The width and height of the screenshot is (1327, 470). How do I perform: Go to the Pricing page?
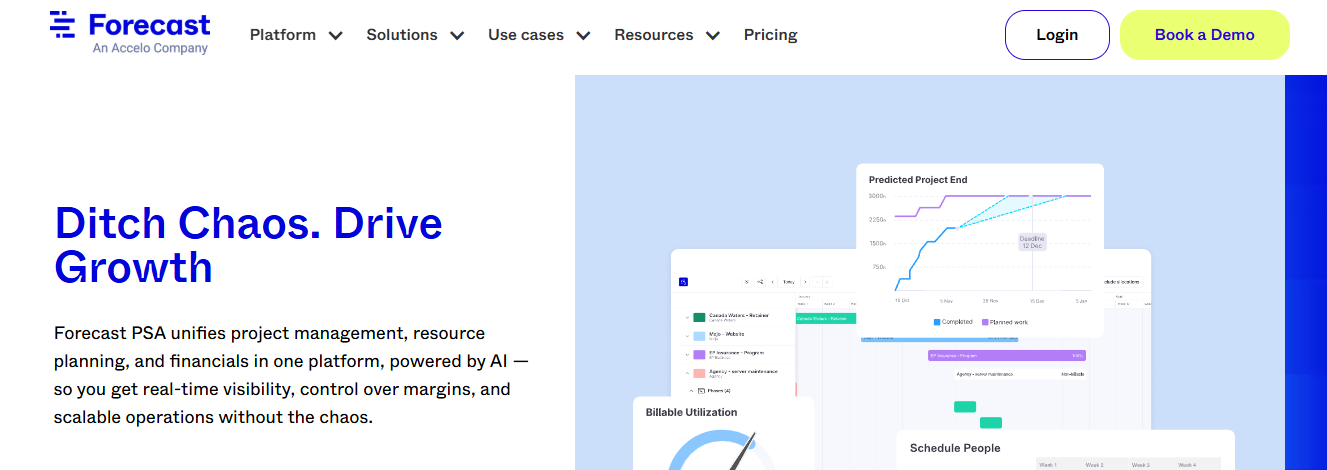click(x=770, y=35)
